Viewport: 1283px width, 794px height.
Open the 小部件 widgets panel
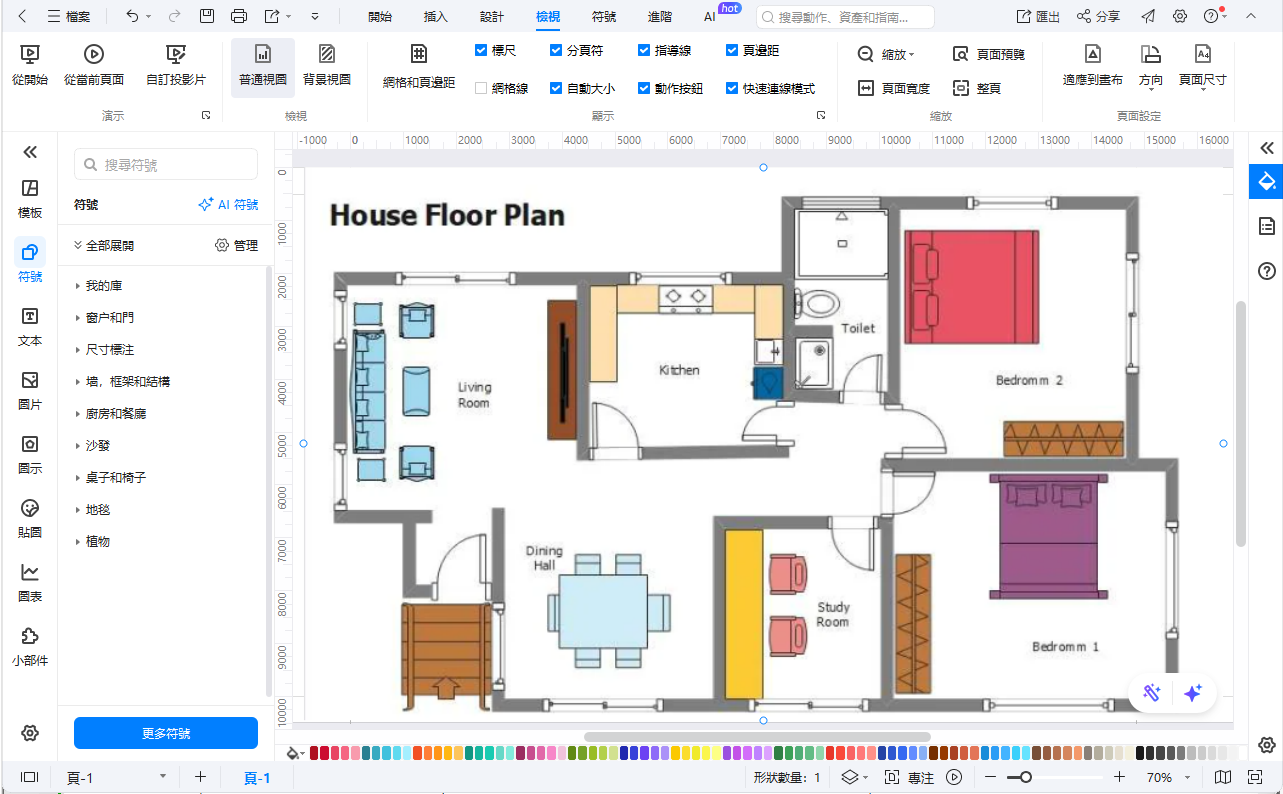(x=30, y=646)
